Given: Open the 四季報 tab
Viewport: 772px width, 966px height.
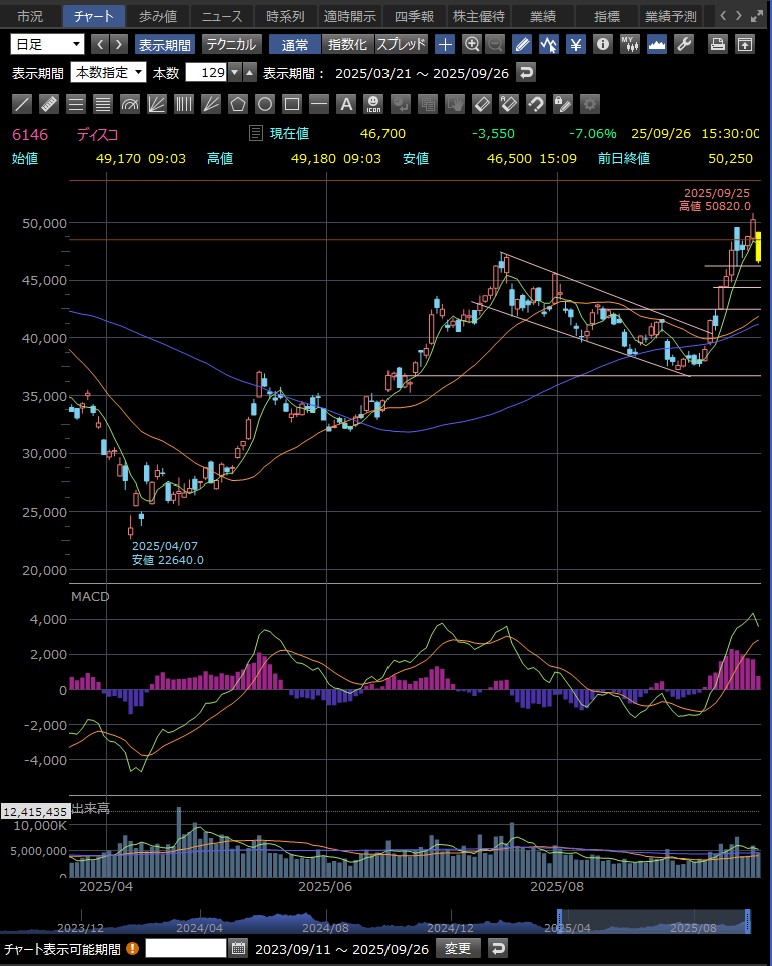Looking at the screenshot, I should point(412,16).
